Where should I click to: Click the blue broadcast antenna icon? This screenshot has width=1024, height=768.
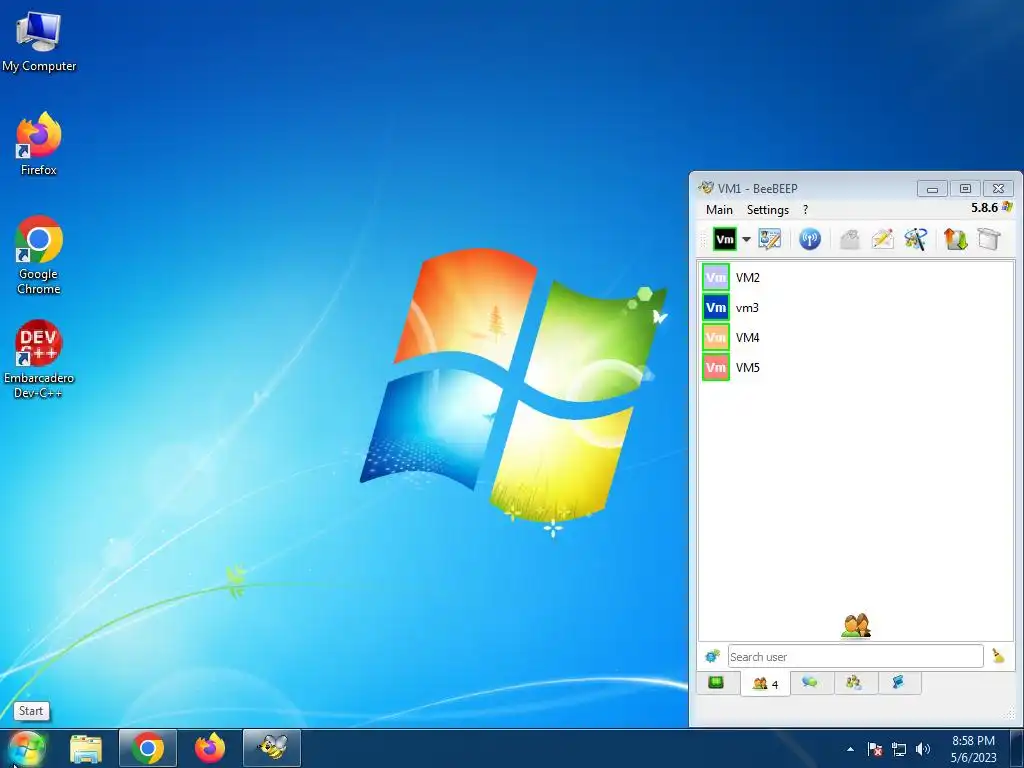pyautogui.click(x=810, y=239)
